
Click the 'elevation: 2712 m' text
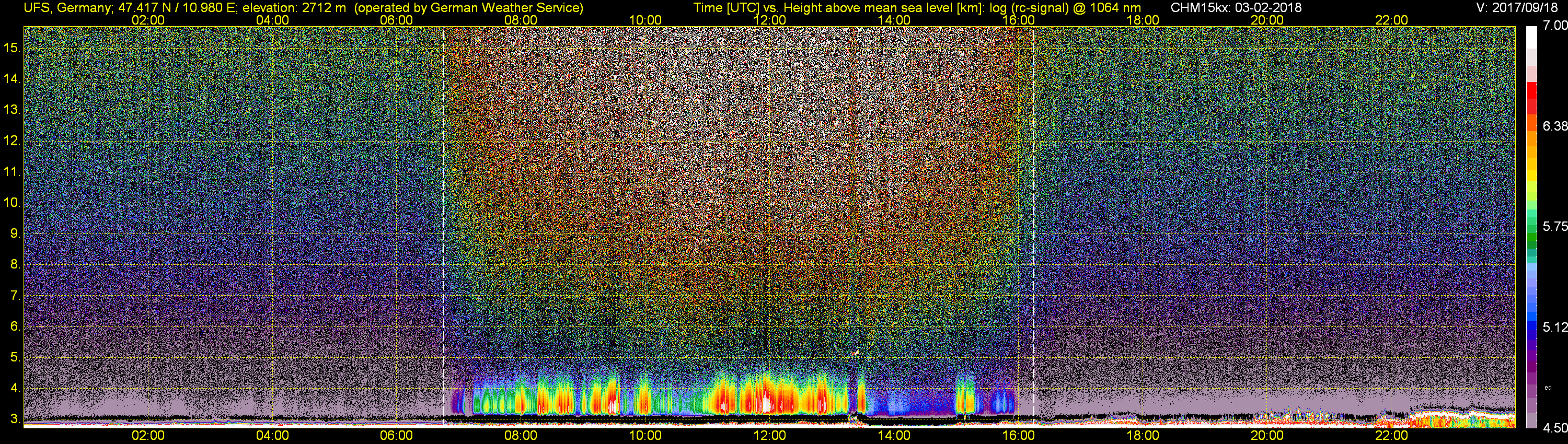[x=295, y=8]
